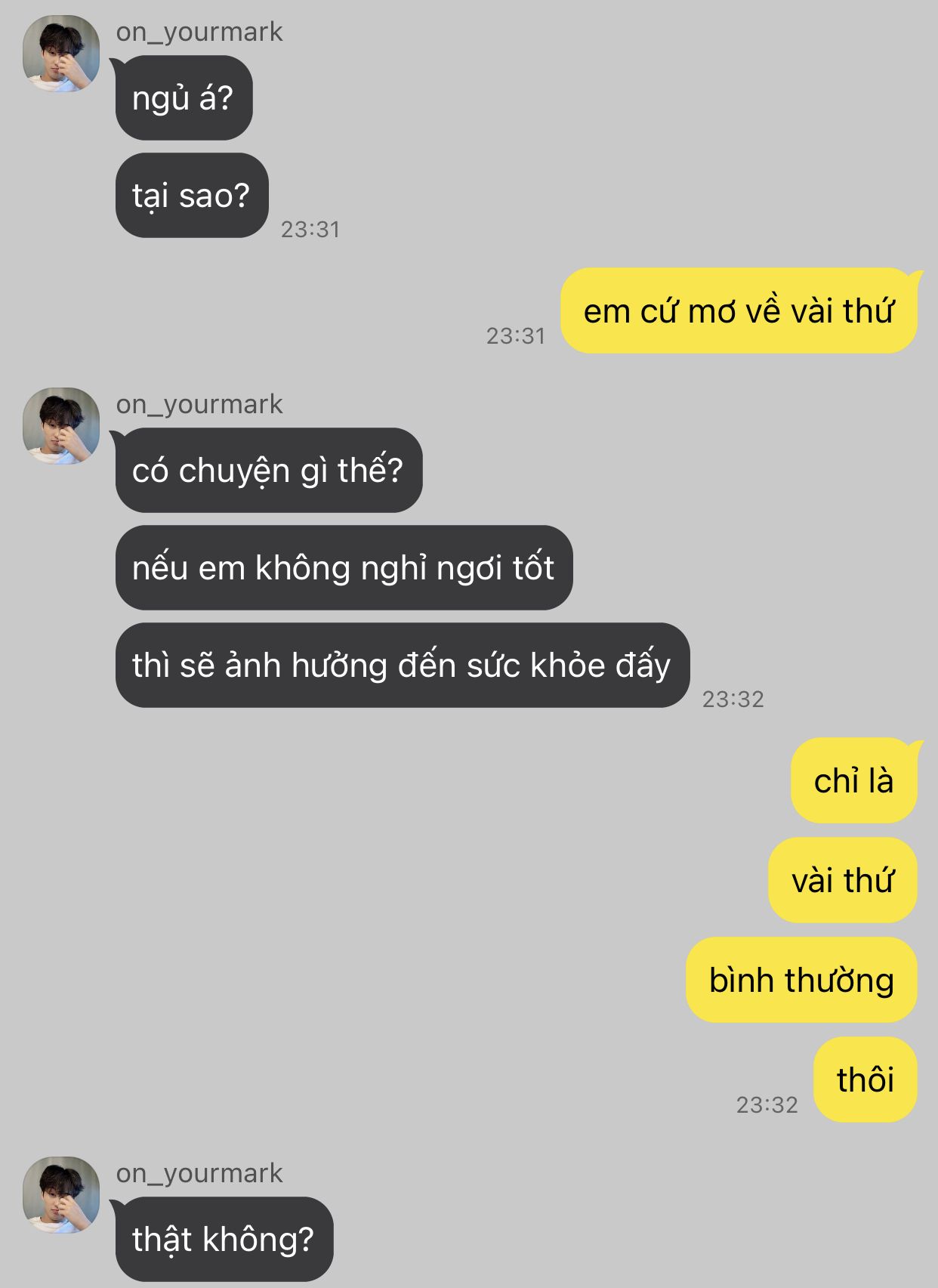Tap the 'nếu em không nghỉ ngơi tốt' bubble
The height and width of the screenshot is (1288, 938).
[344, 568]
